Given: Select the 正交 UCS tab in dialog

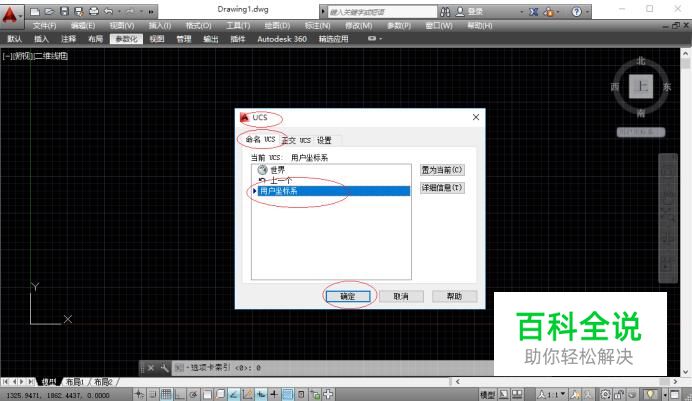Looking at the screenshot, I should [296, 140].
